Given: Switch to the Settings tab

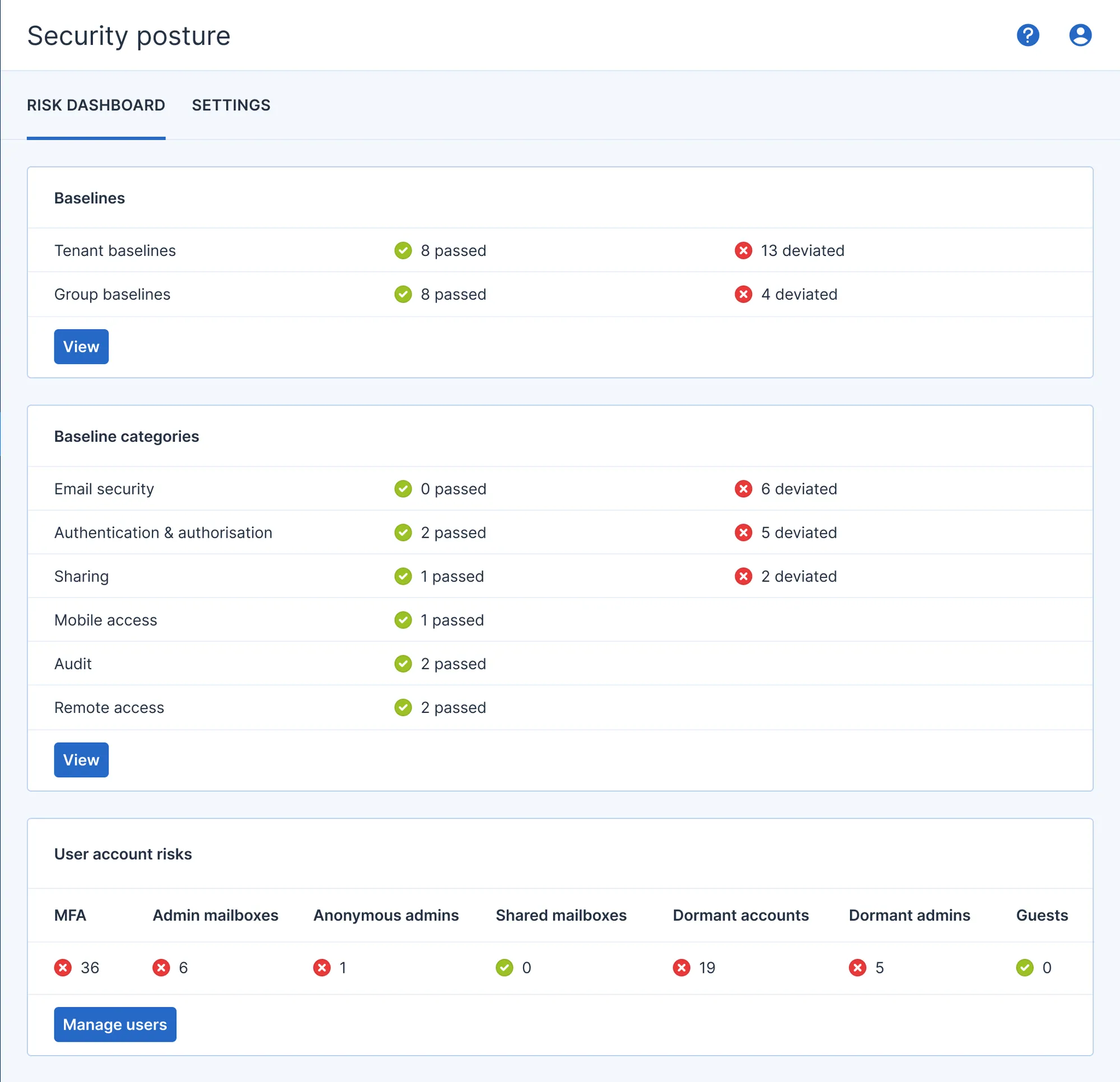Looking at the screenshot, I should tap(231, 105).
